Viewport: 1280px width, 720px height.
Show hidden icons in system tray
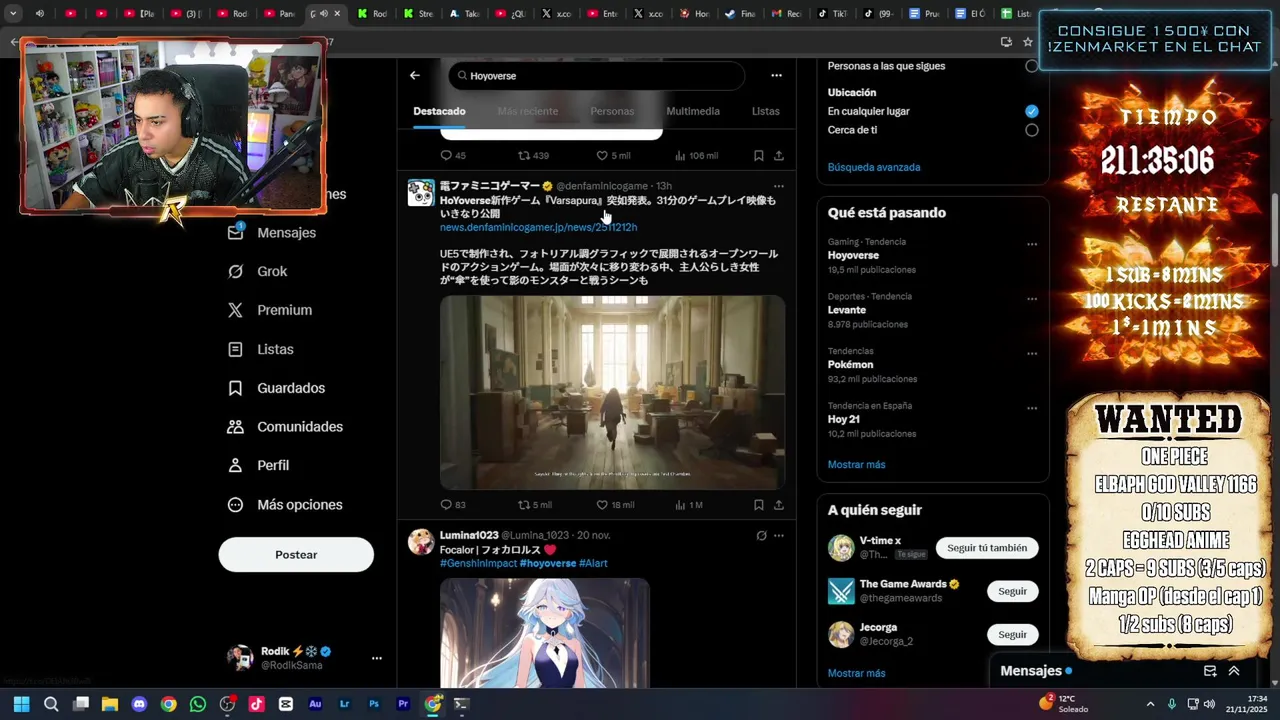coord(1150,704)
